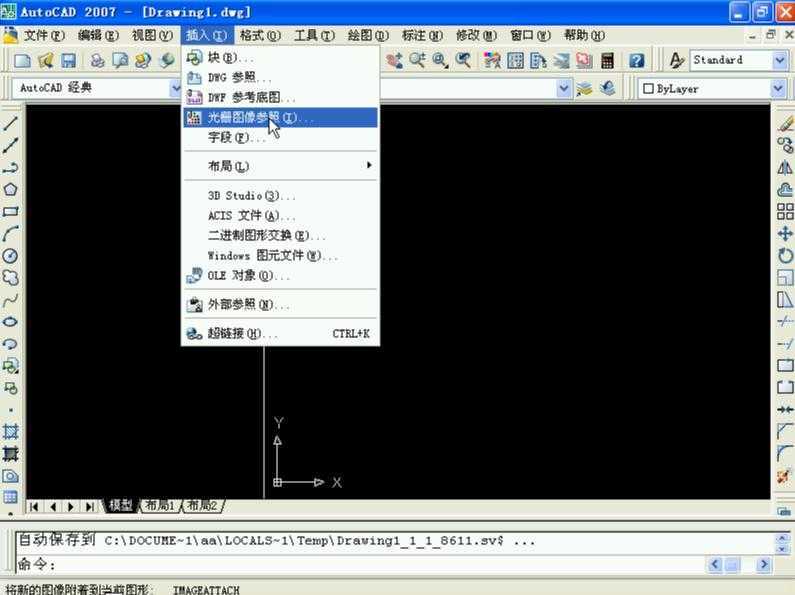795x595 pixels.
Task: Select 光栅图像参照(I) menu entry
Action: tap(280, 118)
